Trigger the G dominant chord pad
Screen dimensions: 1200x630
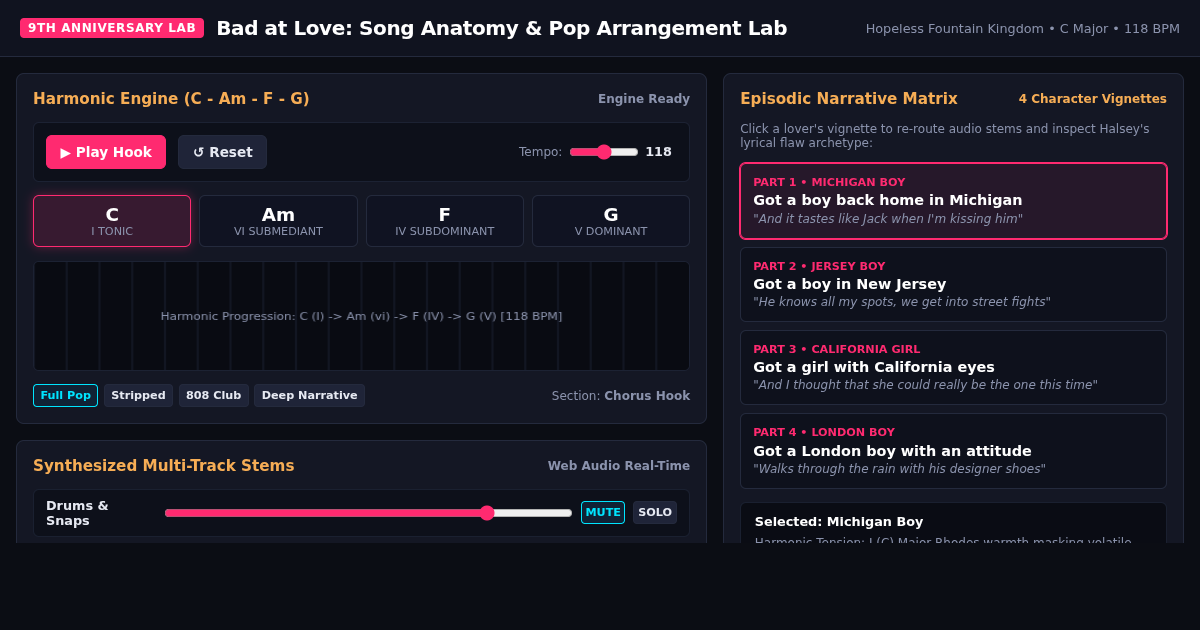point(611,221)
